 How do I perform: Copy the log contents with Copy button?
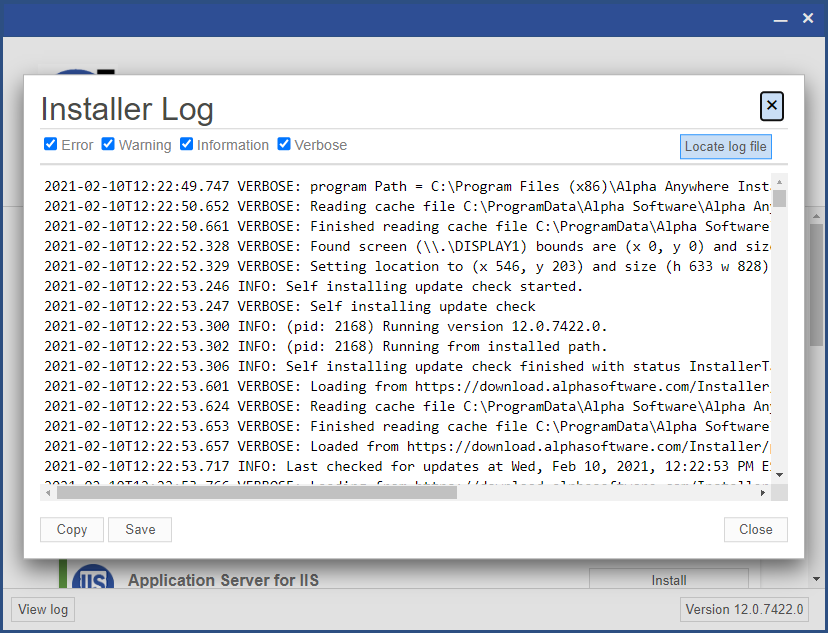[x=72, y=530]
